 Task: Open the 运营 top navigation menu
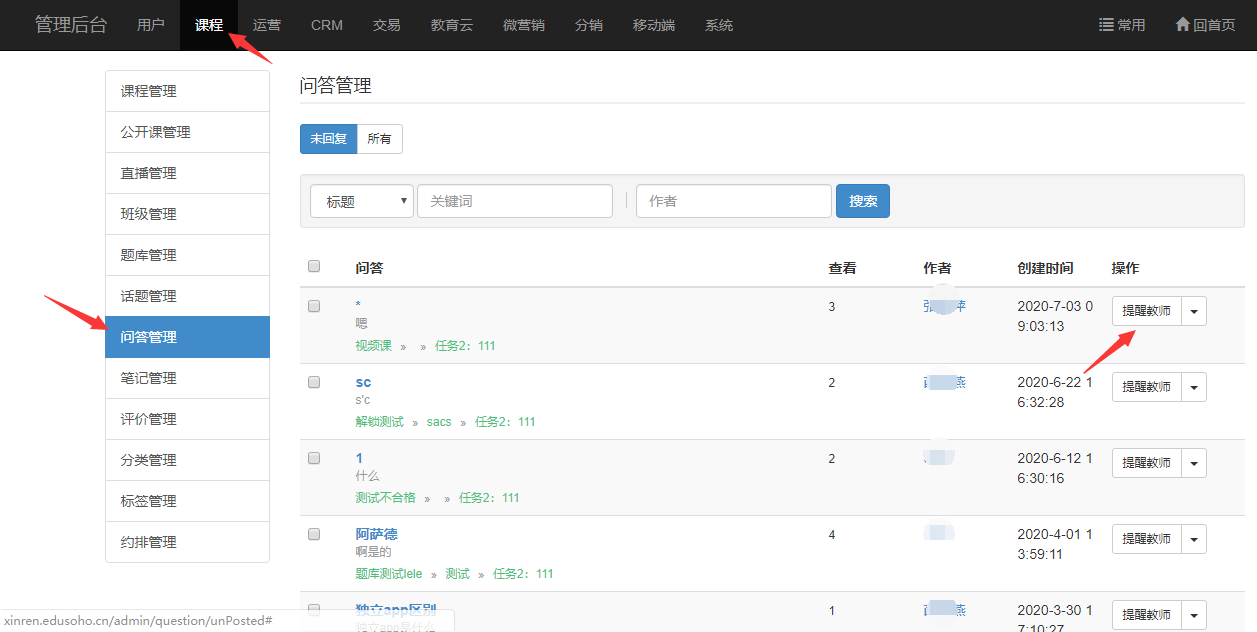point(267,25)
